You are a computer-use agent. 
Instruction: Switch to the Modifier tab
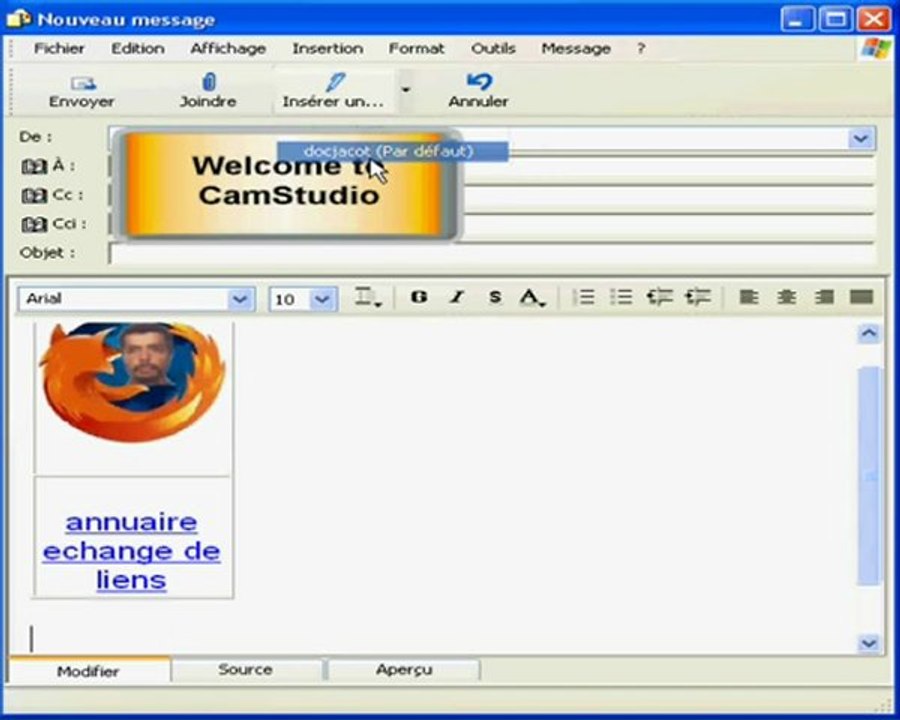click(88, 670)
